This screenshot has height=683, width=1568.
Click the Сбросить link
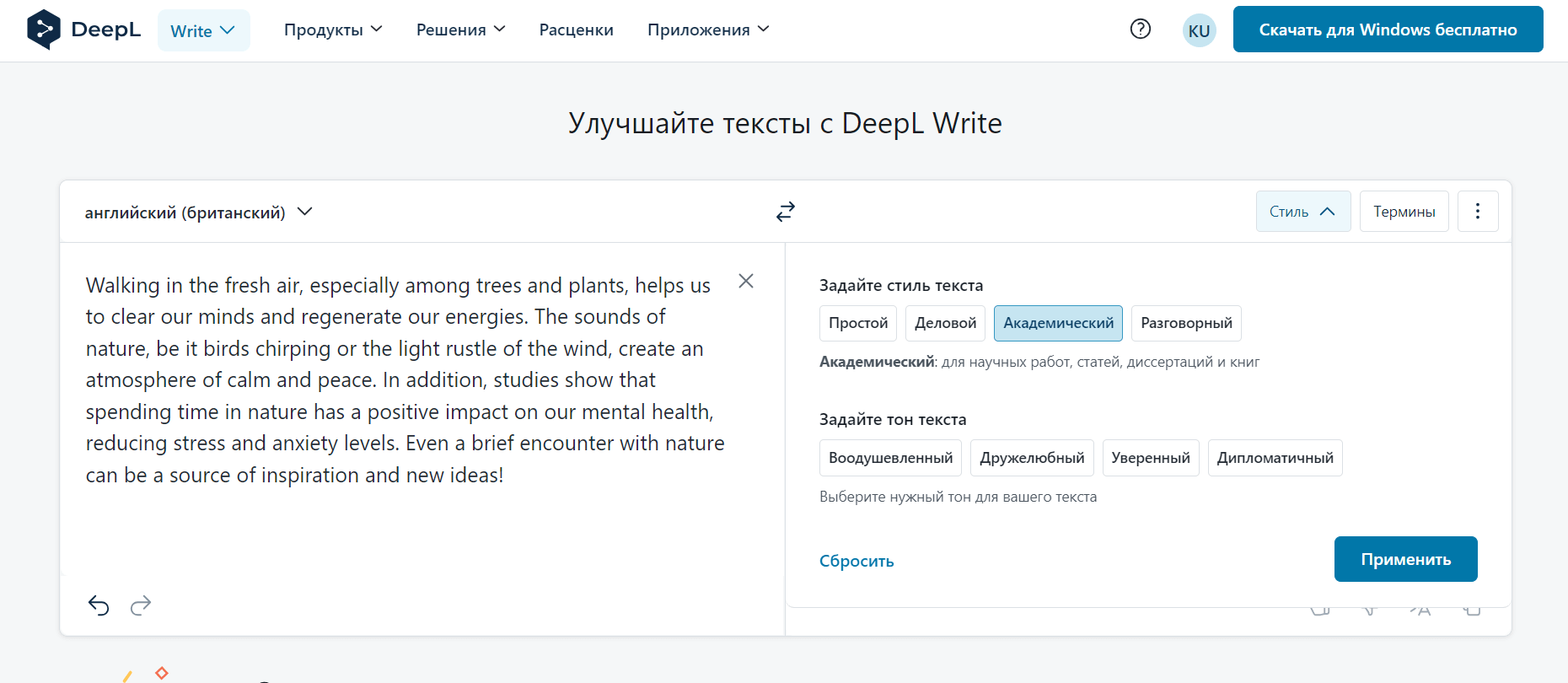(856, 561)
